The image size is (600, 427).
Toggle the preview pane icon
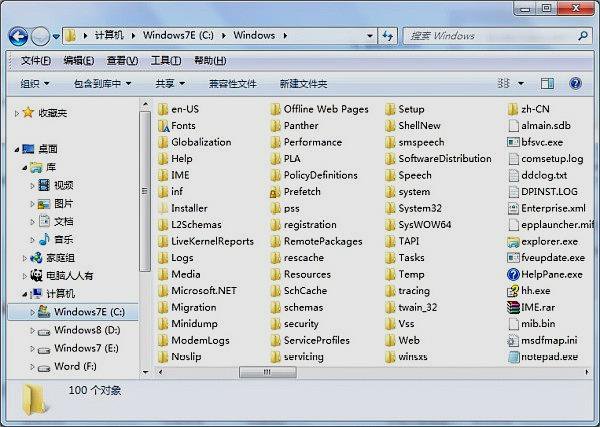coord(547,83)
